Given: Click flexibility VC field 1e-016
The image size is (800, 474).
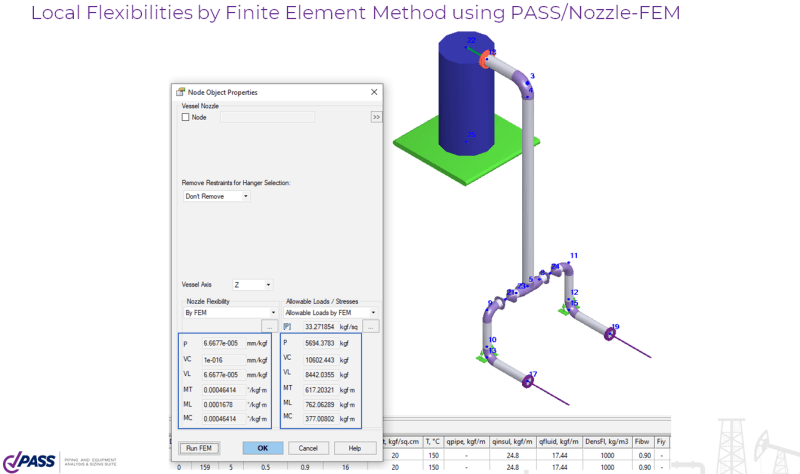Looking at the screenshot, I should point(224,360).
